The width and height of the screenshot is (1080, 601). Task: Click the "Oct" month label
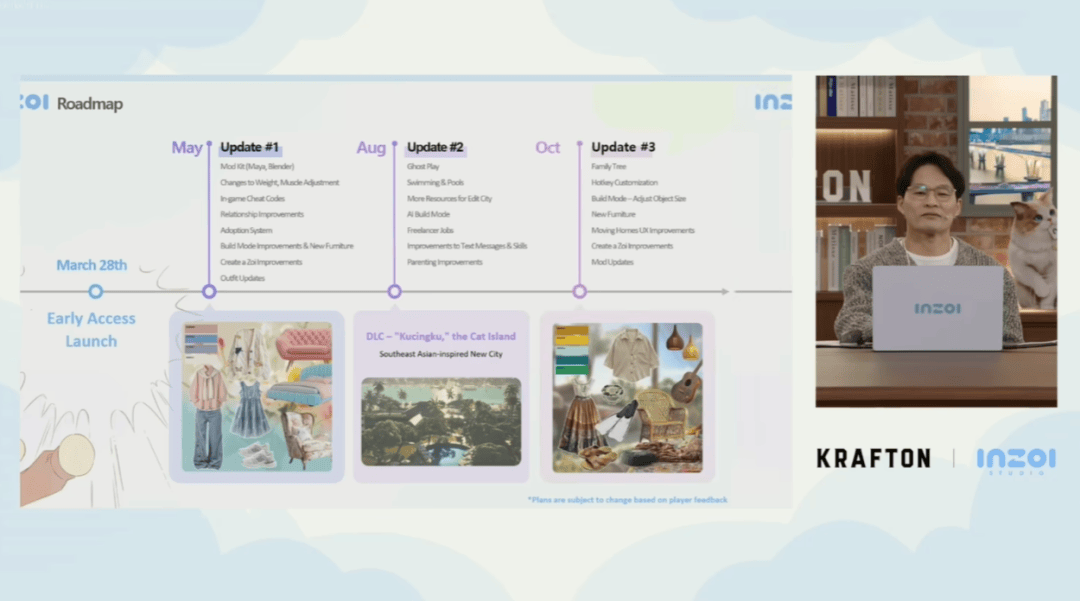pos(548,147)
